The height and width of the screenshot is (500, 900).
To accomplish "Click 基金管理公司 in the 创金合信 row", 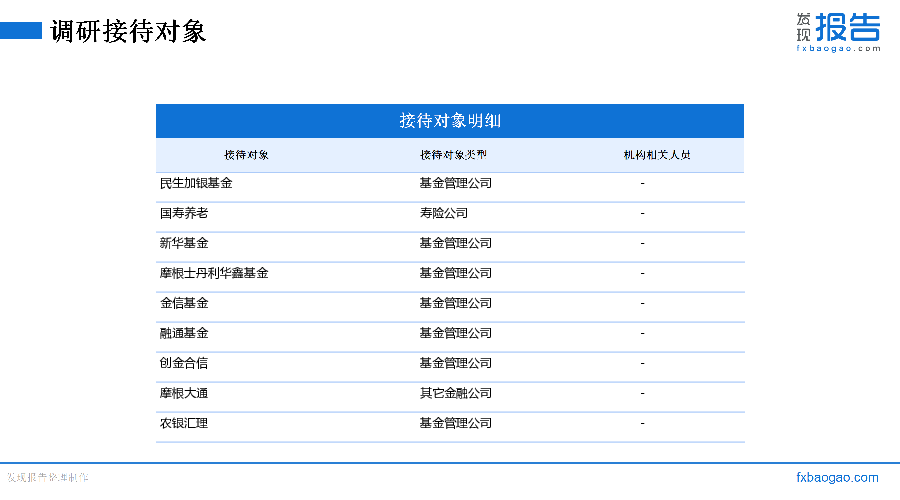I will click(456, 363).
